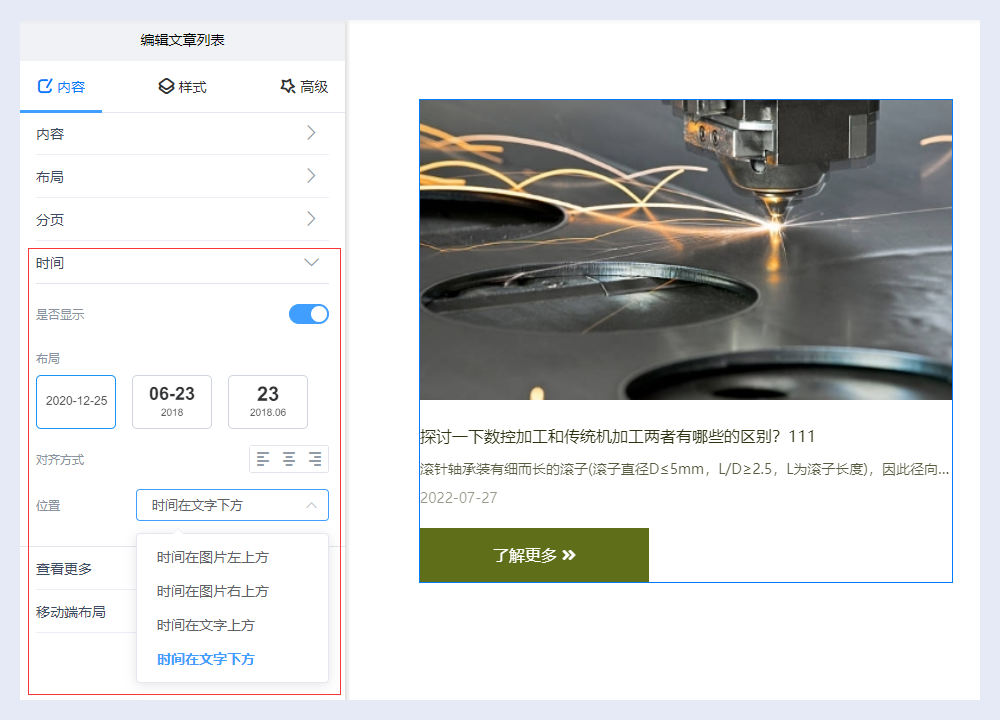Click the 了解更多 button
Screen dimensions: 1000x720
(x=534, y=555)
